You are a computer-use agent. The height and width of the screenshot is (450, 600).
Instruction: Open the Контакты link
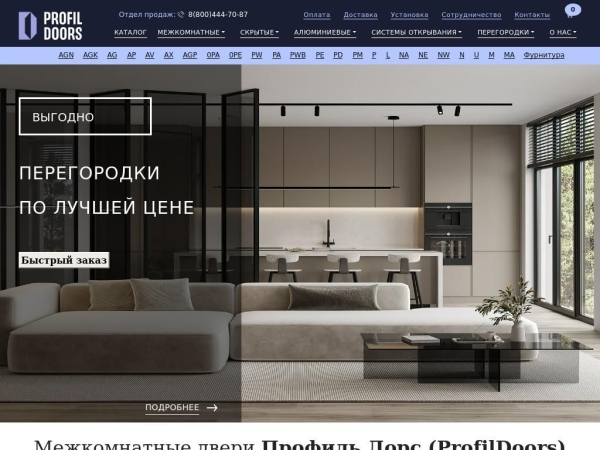pyautogui.click(x=532, y=15)
